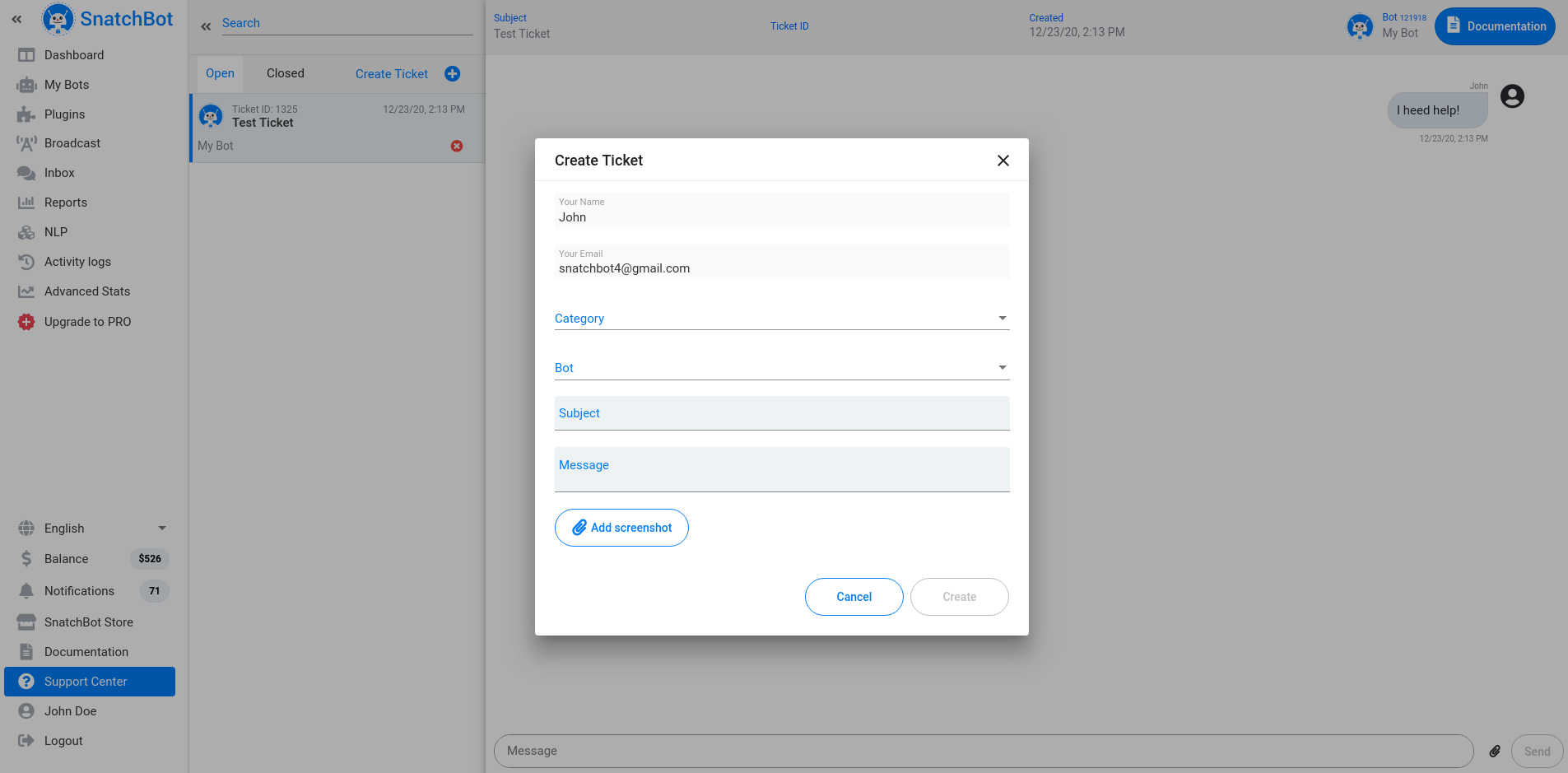Click the $526 balance badge

pos(150,559)
